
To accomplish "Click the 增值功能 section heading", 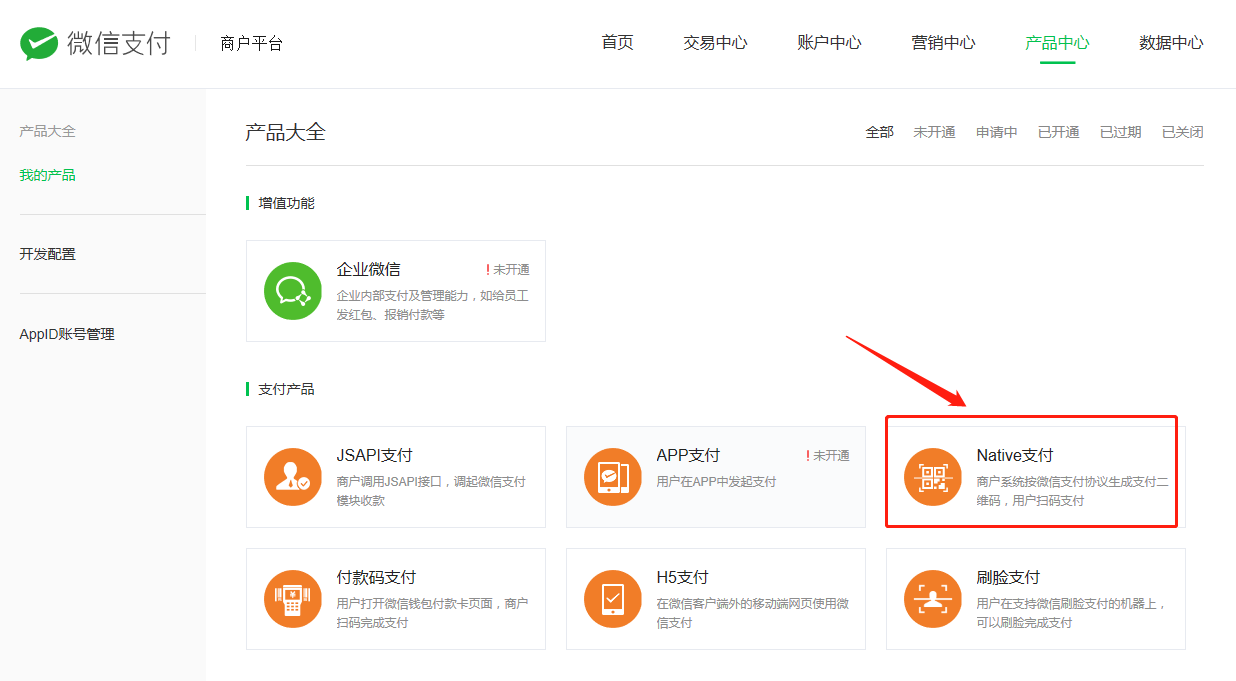I will click(287, 203).
